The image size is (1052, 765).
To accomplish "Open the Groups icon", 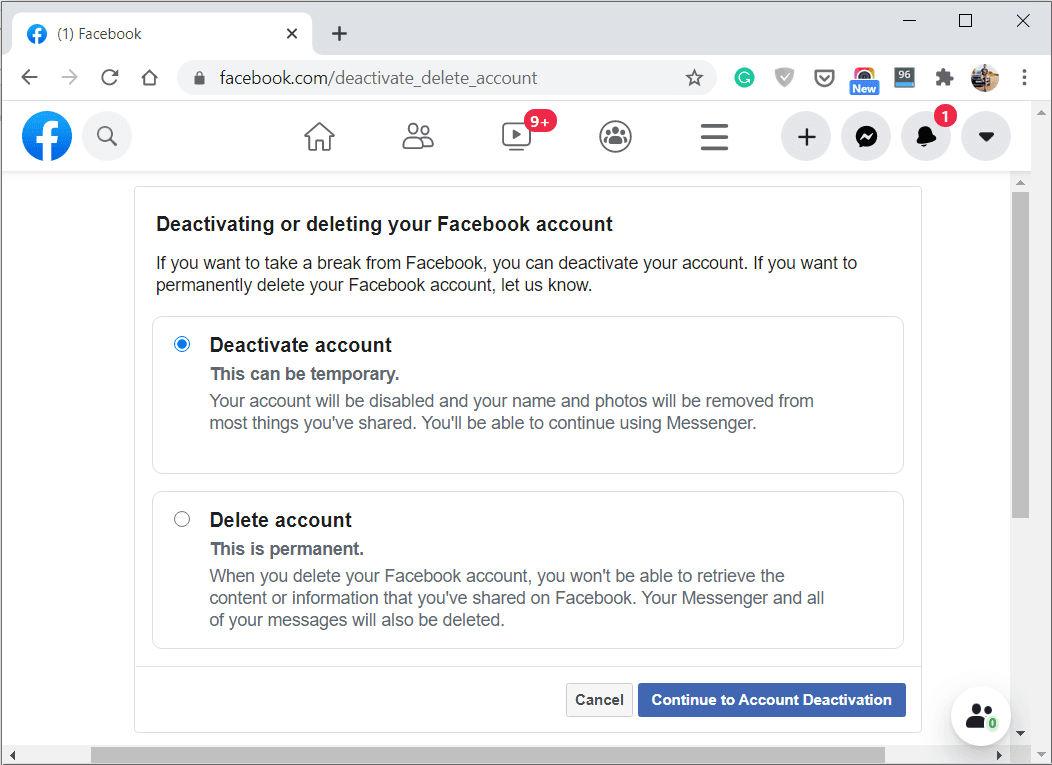I will click(615, 136).
